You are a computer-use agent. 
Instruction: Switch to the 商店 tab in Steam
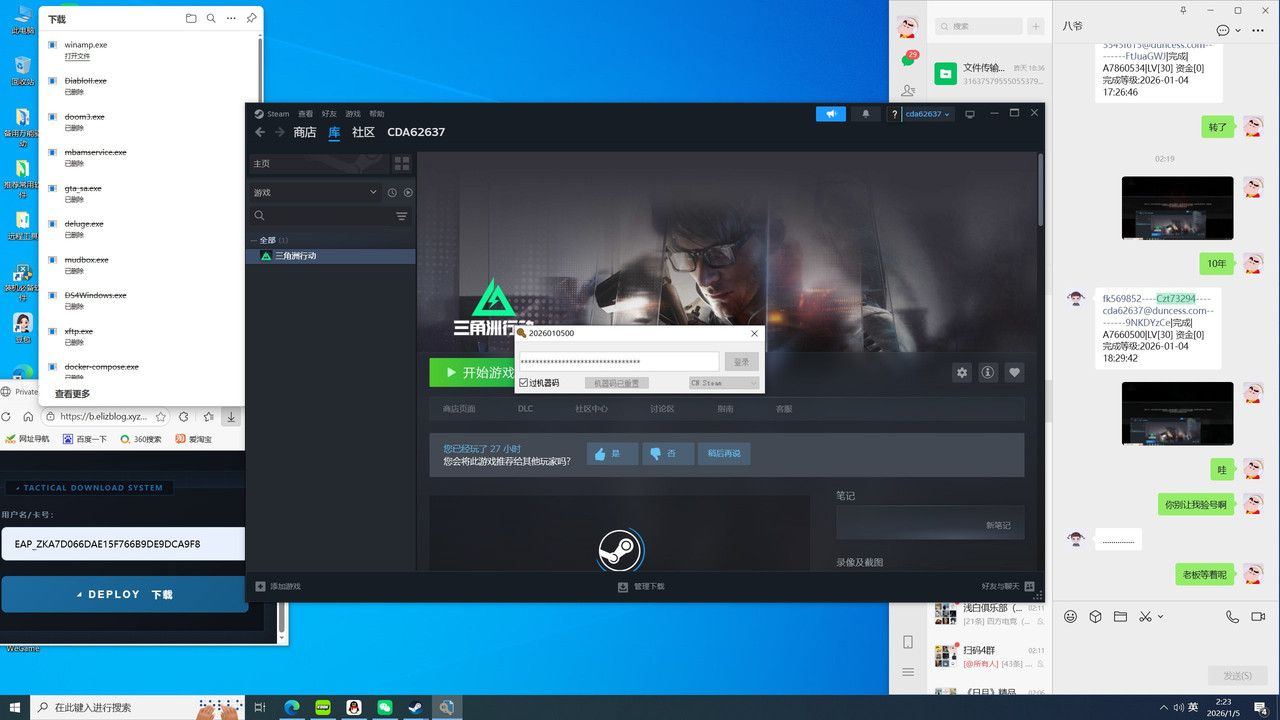(x=305, y=132)
